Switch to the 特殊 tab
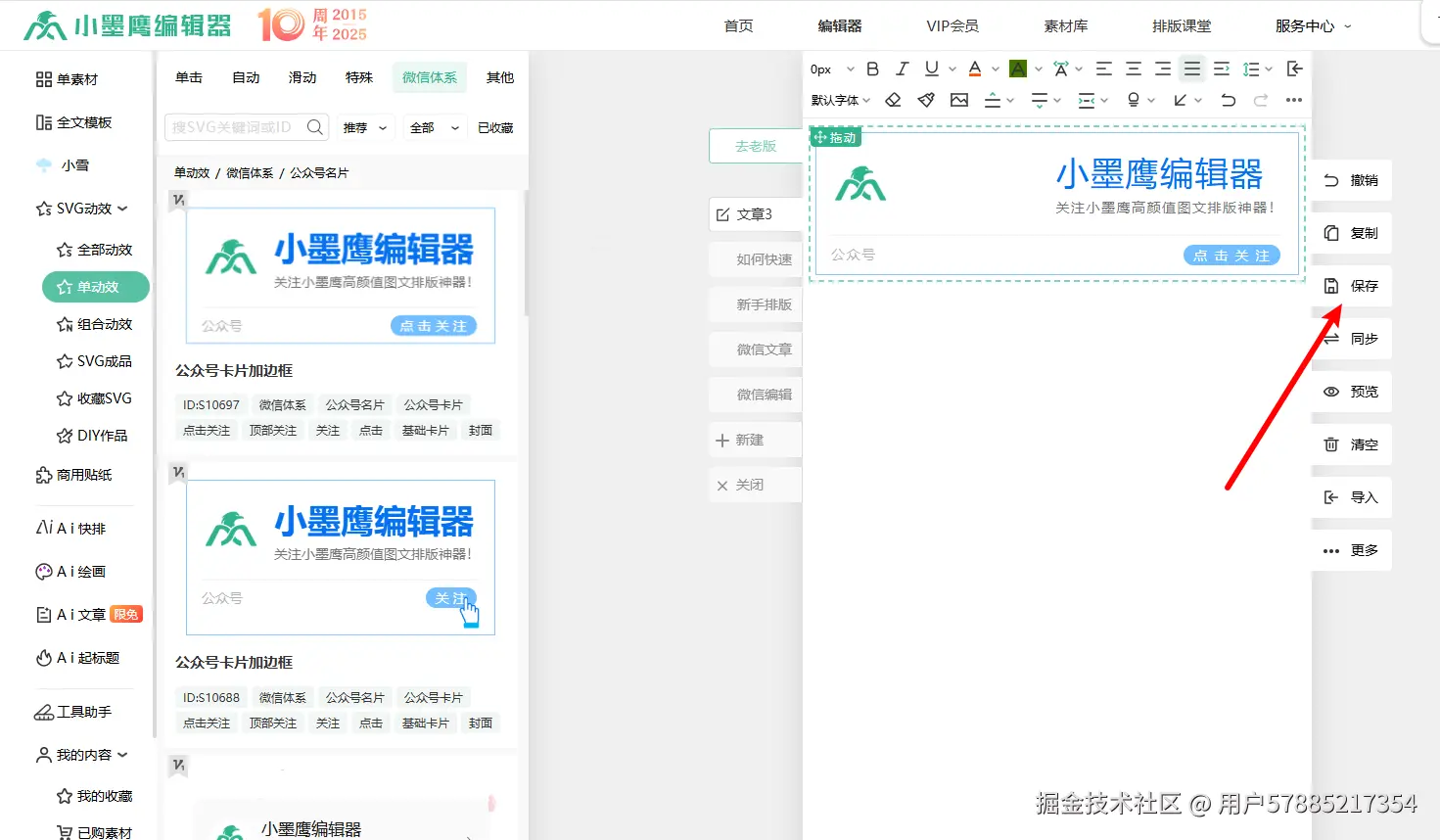 tap(359, 77)
